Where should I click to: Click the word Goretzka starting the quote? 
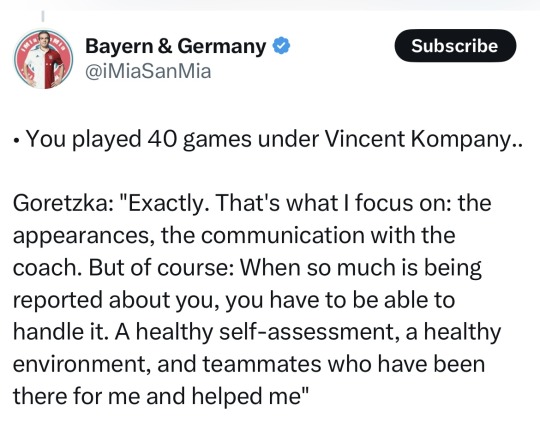click(x=58, y=203)
